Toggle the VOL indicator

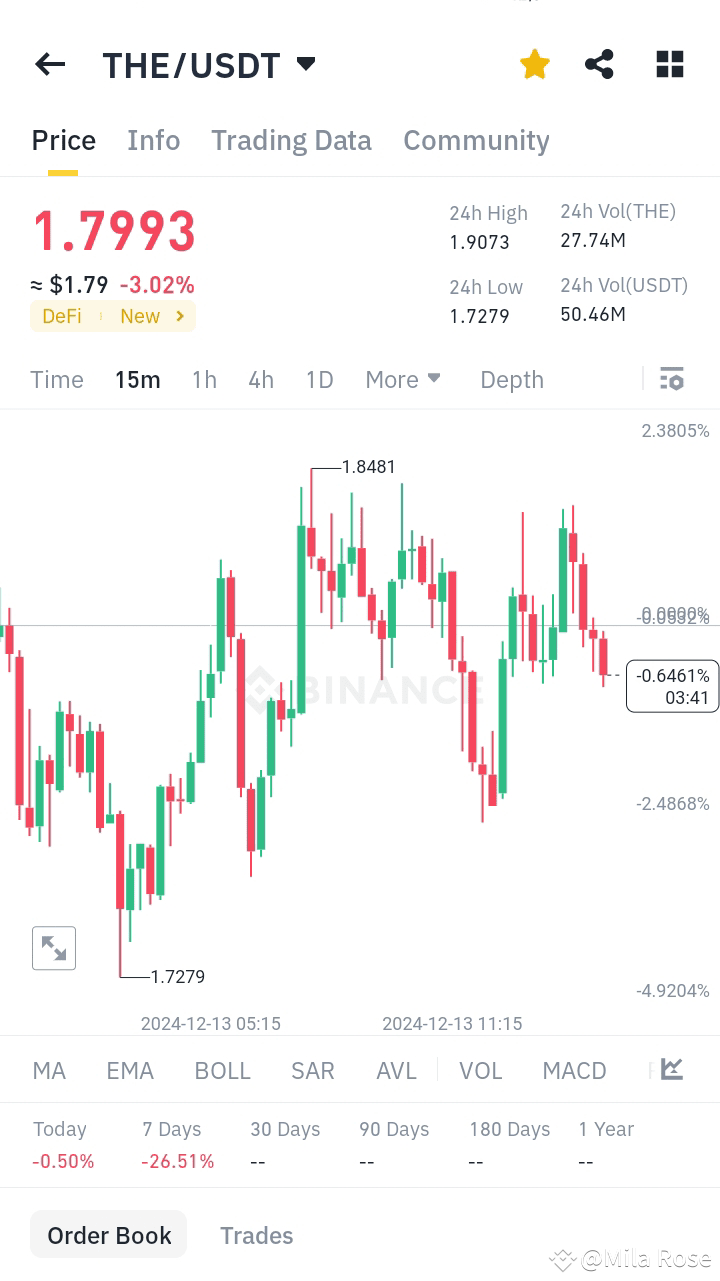pos(481,1070)
